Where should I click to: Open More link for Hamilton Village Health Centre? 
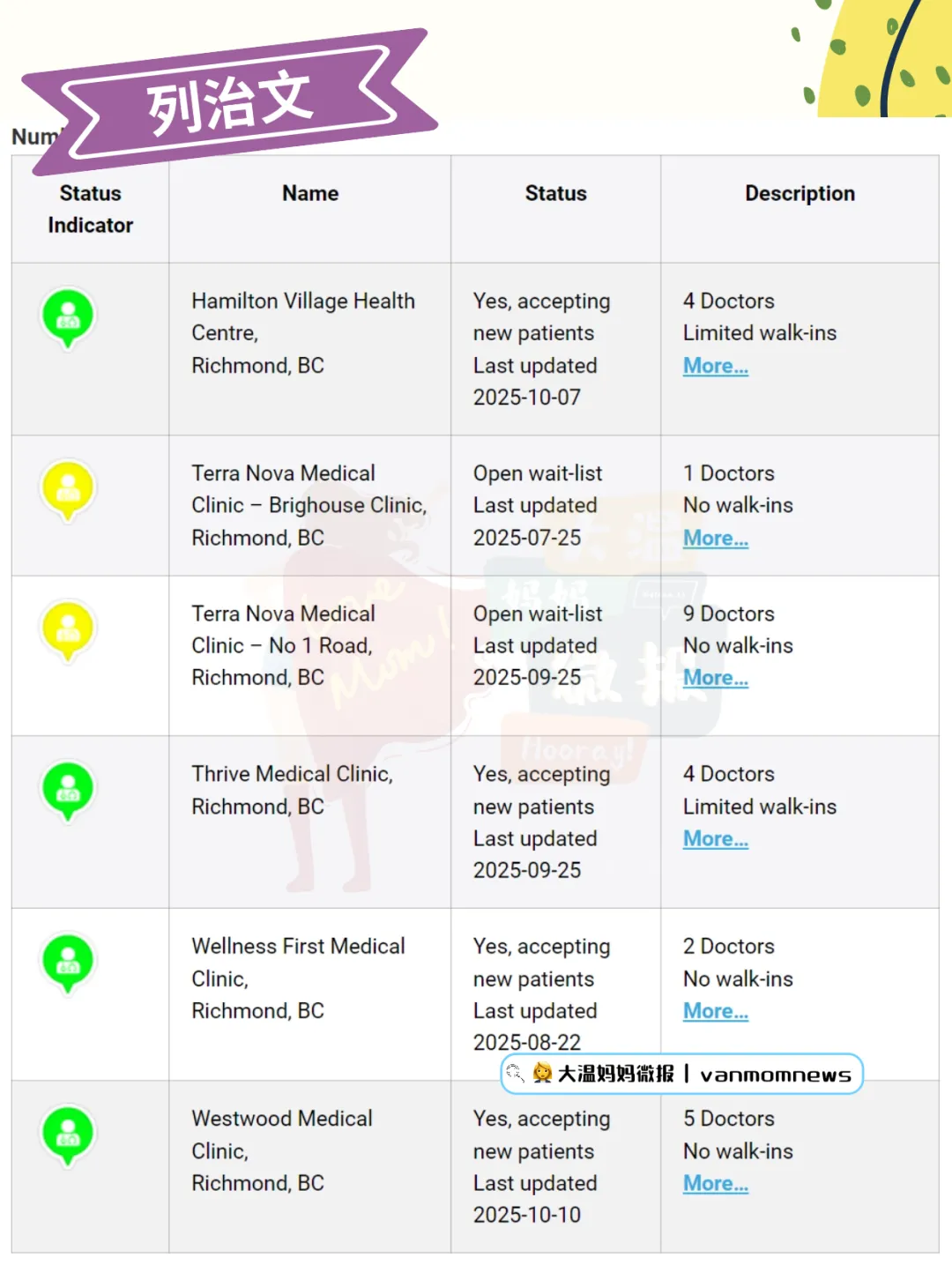pos(715,366)
